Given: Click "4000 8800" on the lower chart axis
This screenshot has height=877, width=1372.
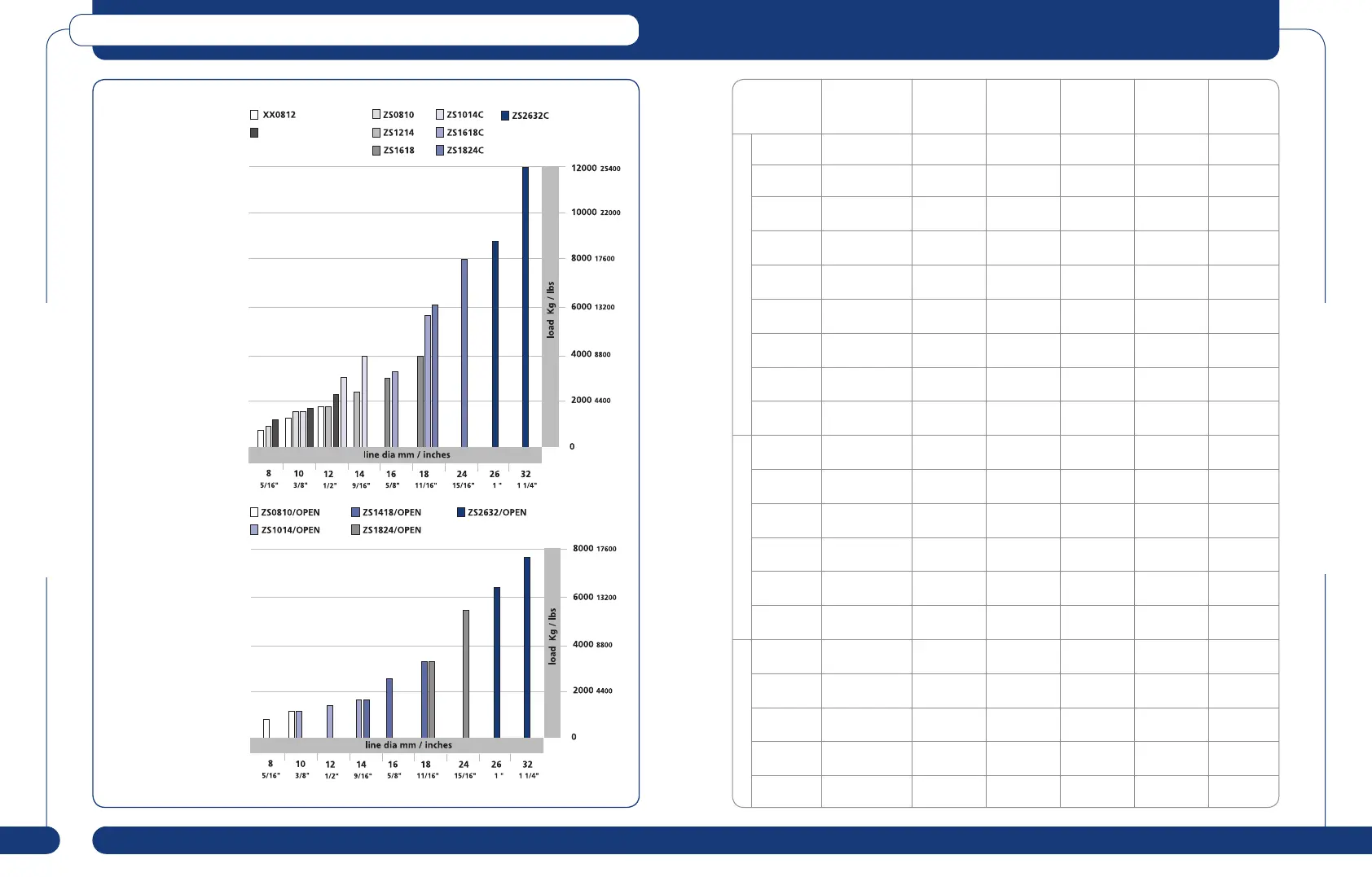Looking at the screenshot, I should (x=592, y=645).
